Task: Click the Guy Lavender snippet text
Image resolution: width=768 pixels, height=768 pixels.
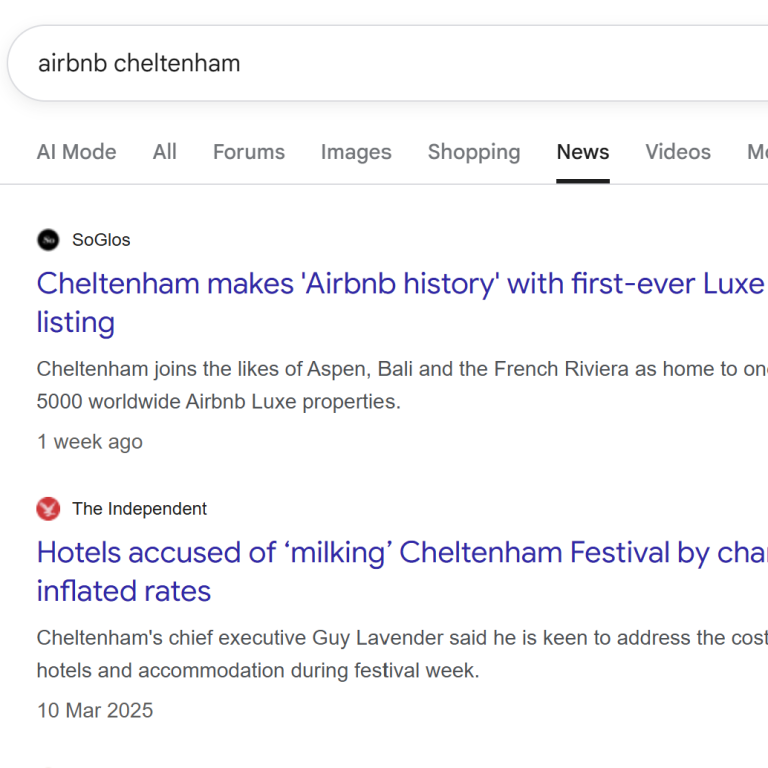Action: [x=400, y=638]
